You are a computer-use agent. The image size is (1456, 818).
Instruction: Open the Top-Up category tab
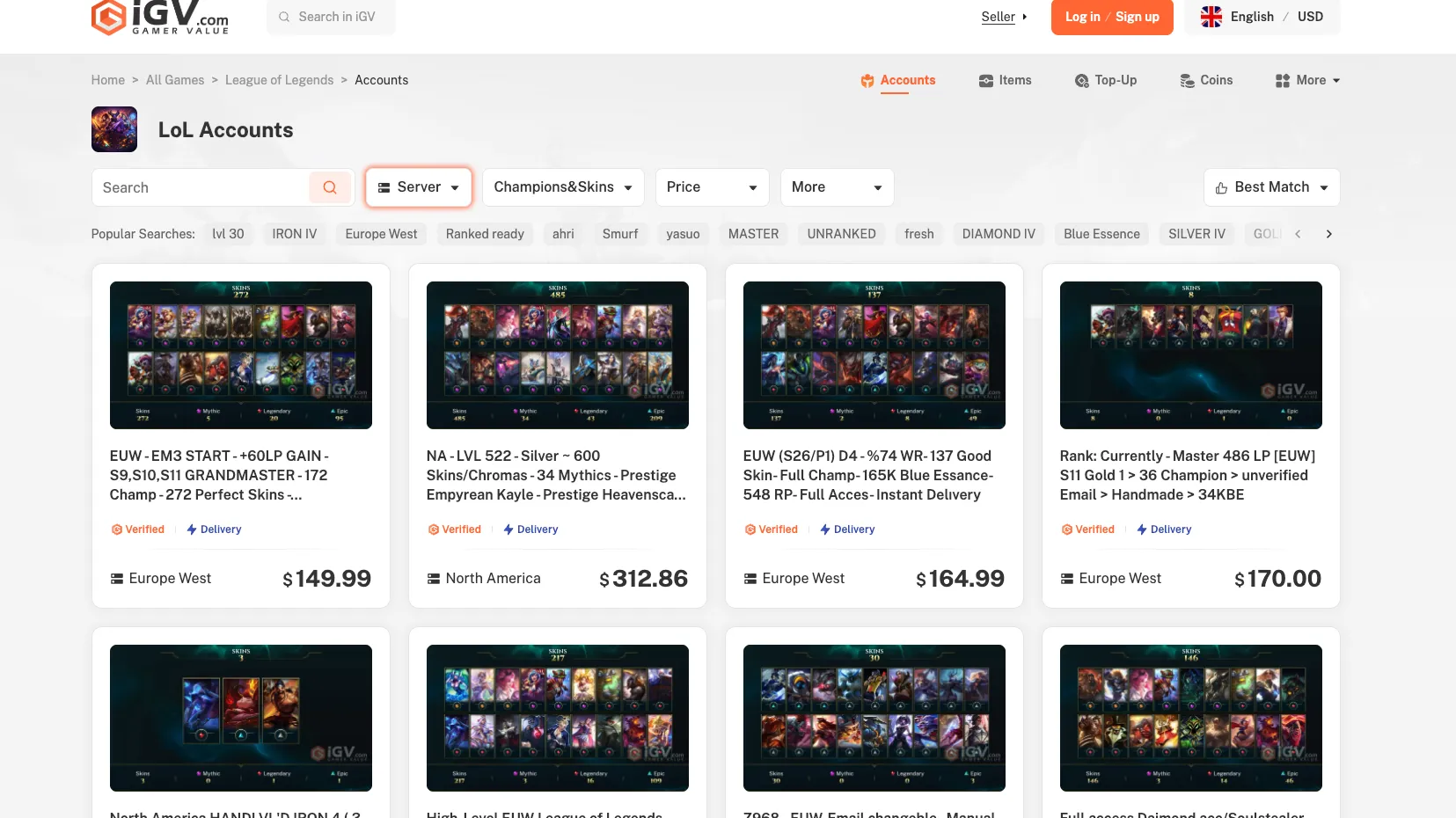(x=1106, y=80)
